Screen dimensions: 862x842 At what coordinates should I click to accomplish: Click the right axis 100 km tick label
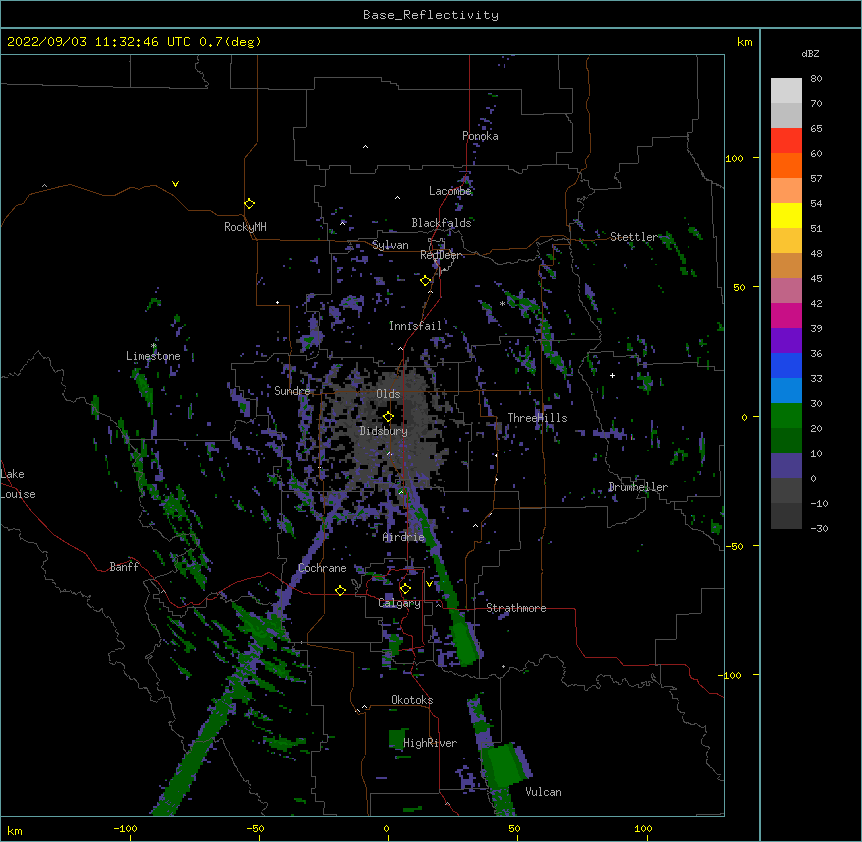coord(734,158)
